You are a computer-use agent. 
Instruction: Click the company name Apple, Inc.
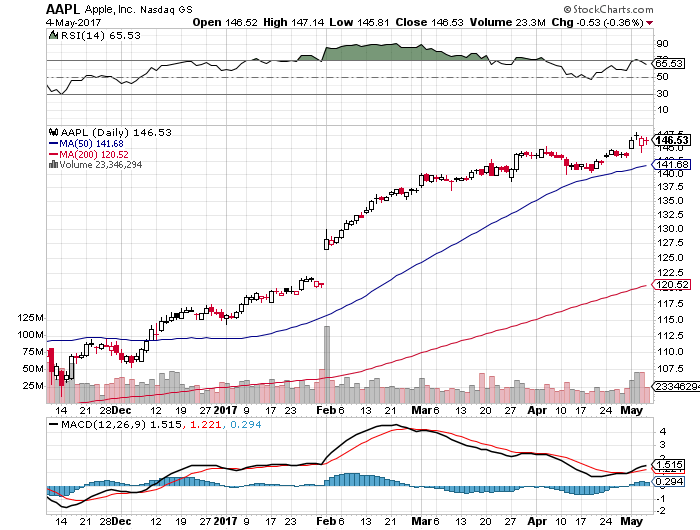pyautogui.click(x=109, y=9)
